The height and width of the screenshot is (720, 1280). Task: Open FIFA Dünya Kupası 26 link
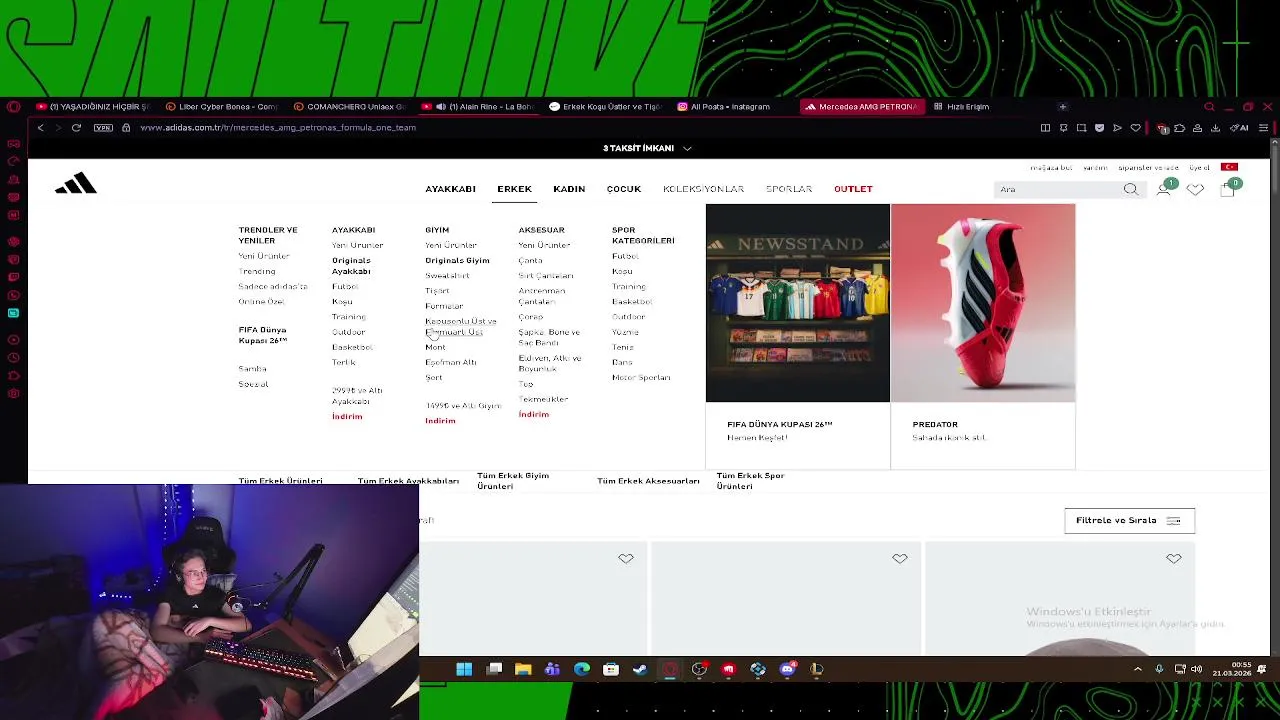(262, 335)
